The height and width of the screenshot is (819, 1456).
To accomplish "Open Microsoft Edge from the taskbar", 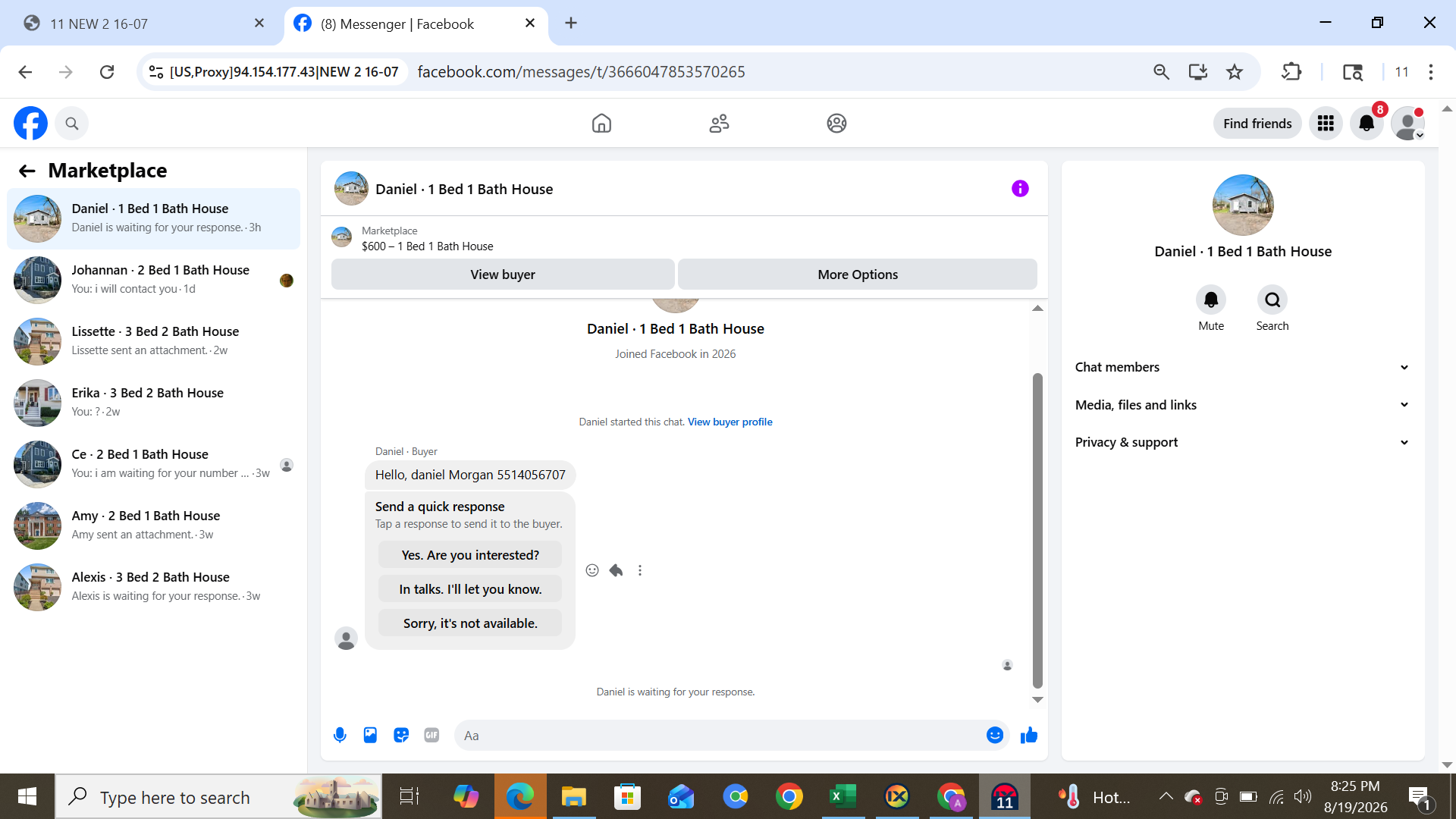I will pyautogui.click(x=520, y=796).
